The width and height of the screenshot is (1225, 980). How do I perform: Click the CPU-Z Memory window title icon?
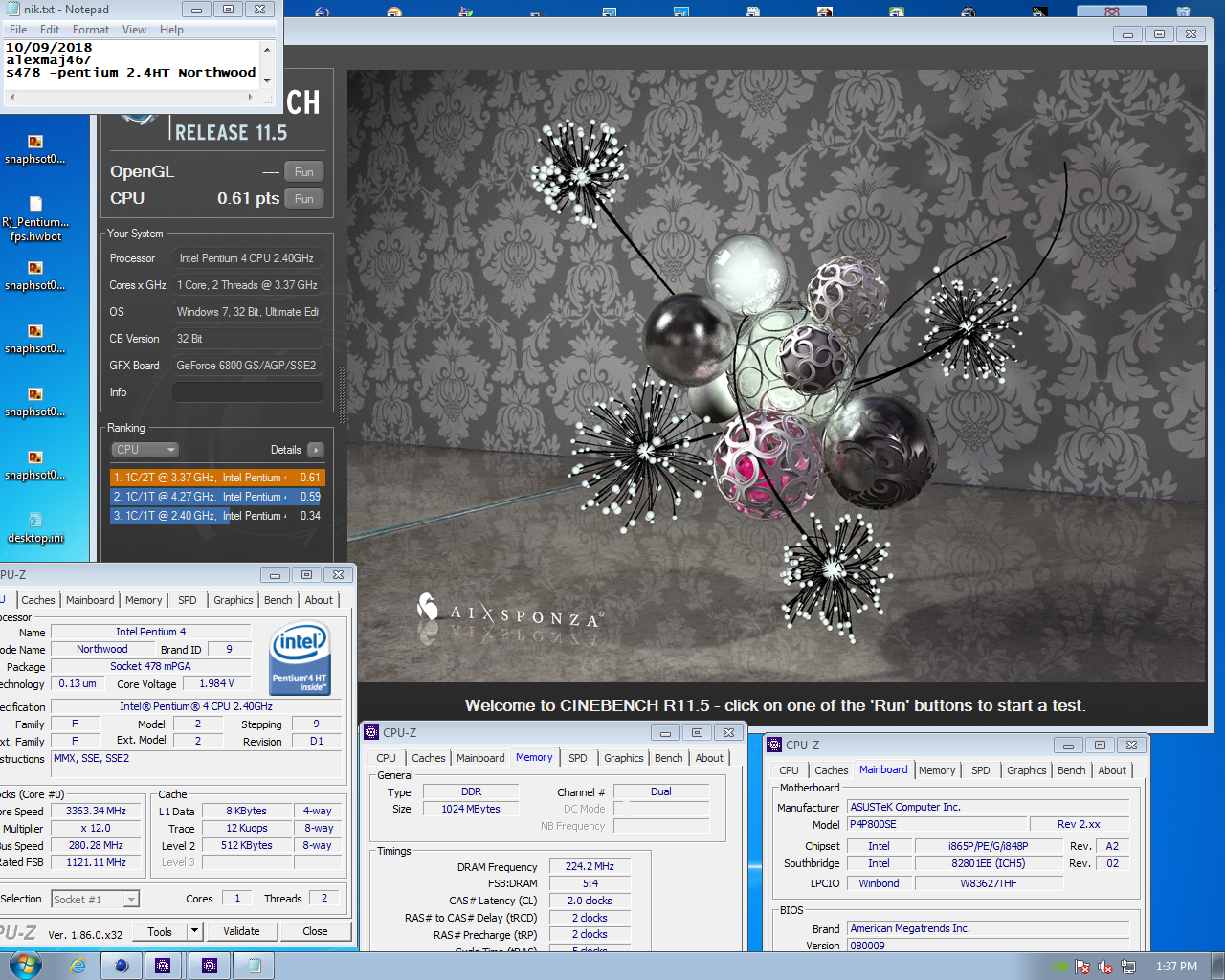(x=371, y=732)
